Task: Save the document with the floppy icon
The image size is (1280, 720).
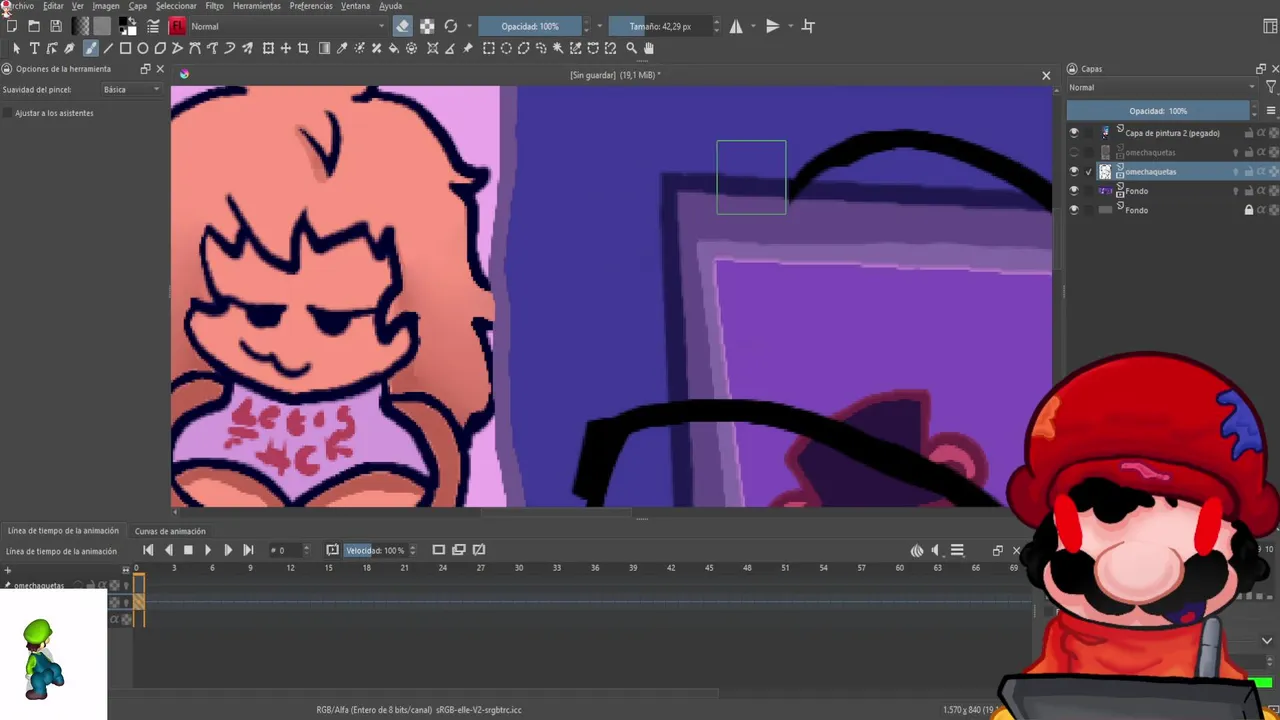Action: click(56, 26)
